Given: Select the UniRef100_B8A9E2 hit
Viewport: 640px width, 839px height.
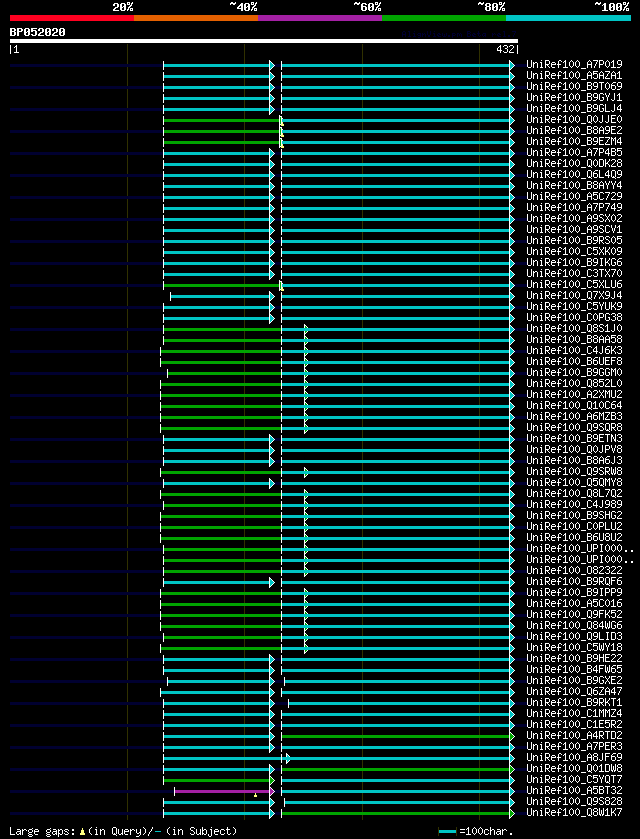Looking at the screenshot, I should 574,131.
